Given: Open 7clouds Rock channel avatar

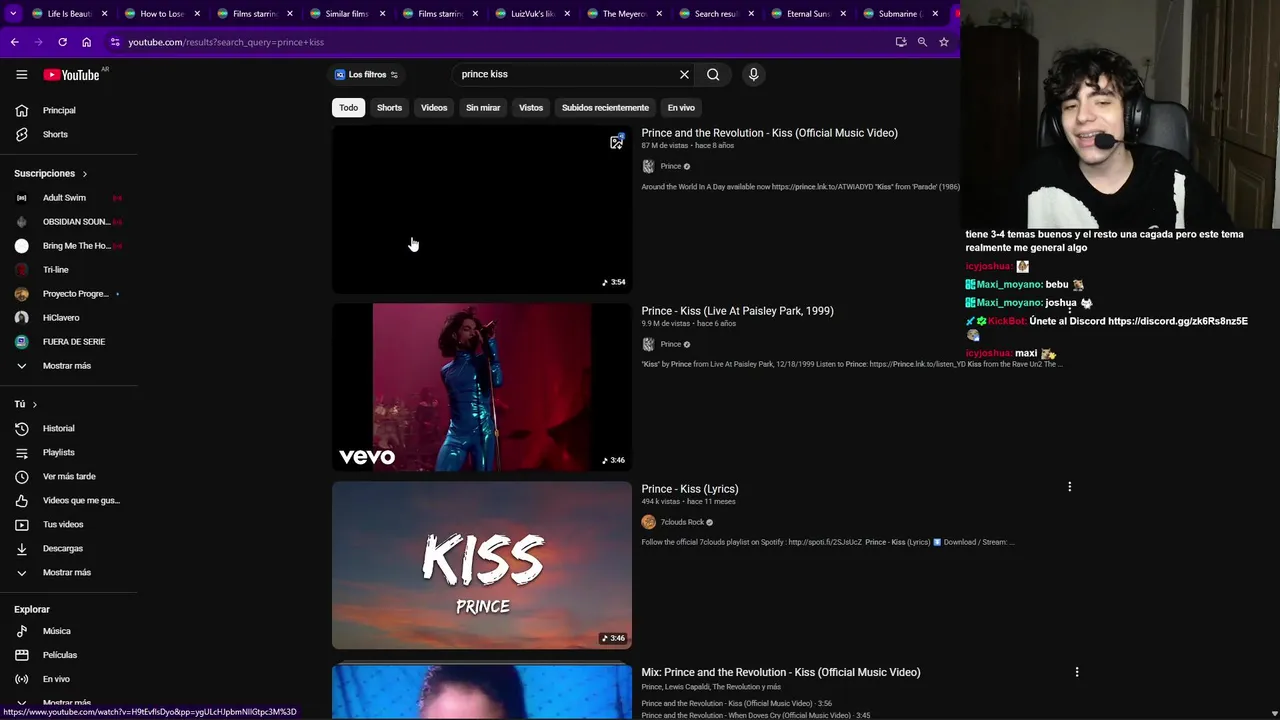Looking at the screenshot, I should pyautogui.click(x=648, y=522).
